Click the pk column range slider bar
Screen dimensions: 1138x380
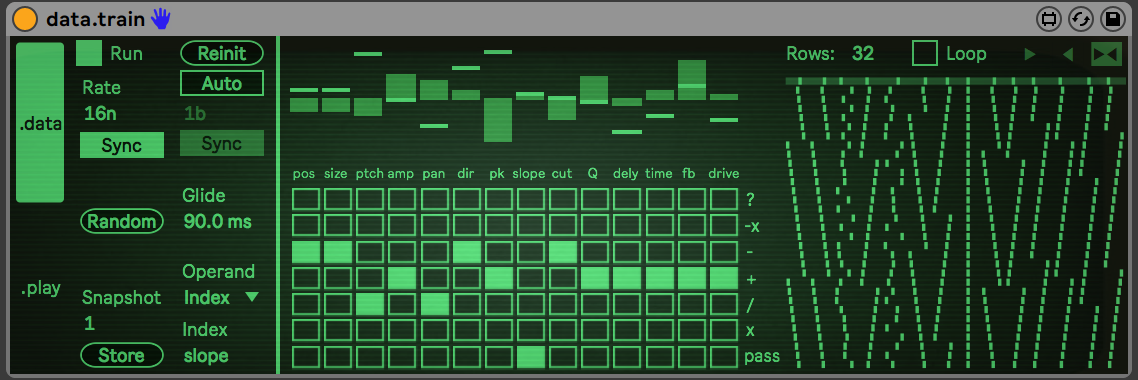pos(498,120)
